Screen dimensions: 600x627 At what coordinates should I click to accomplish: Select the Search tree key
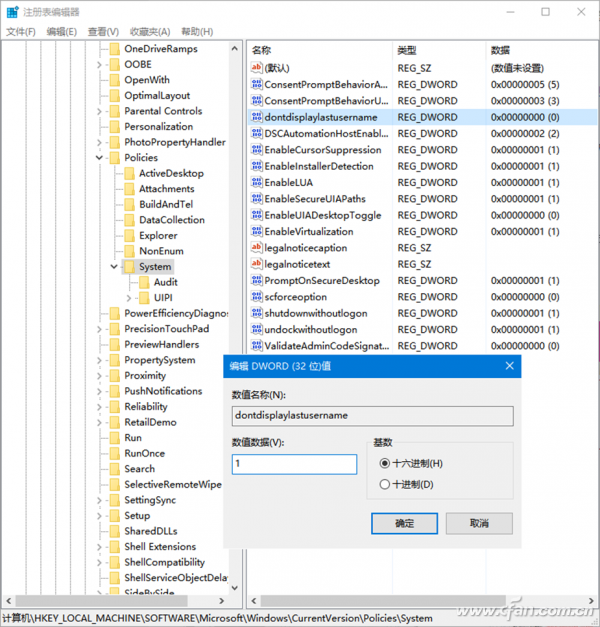pyautogui.click(x=139, y=469)
